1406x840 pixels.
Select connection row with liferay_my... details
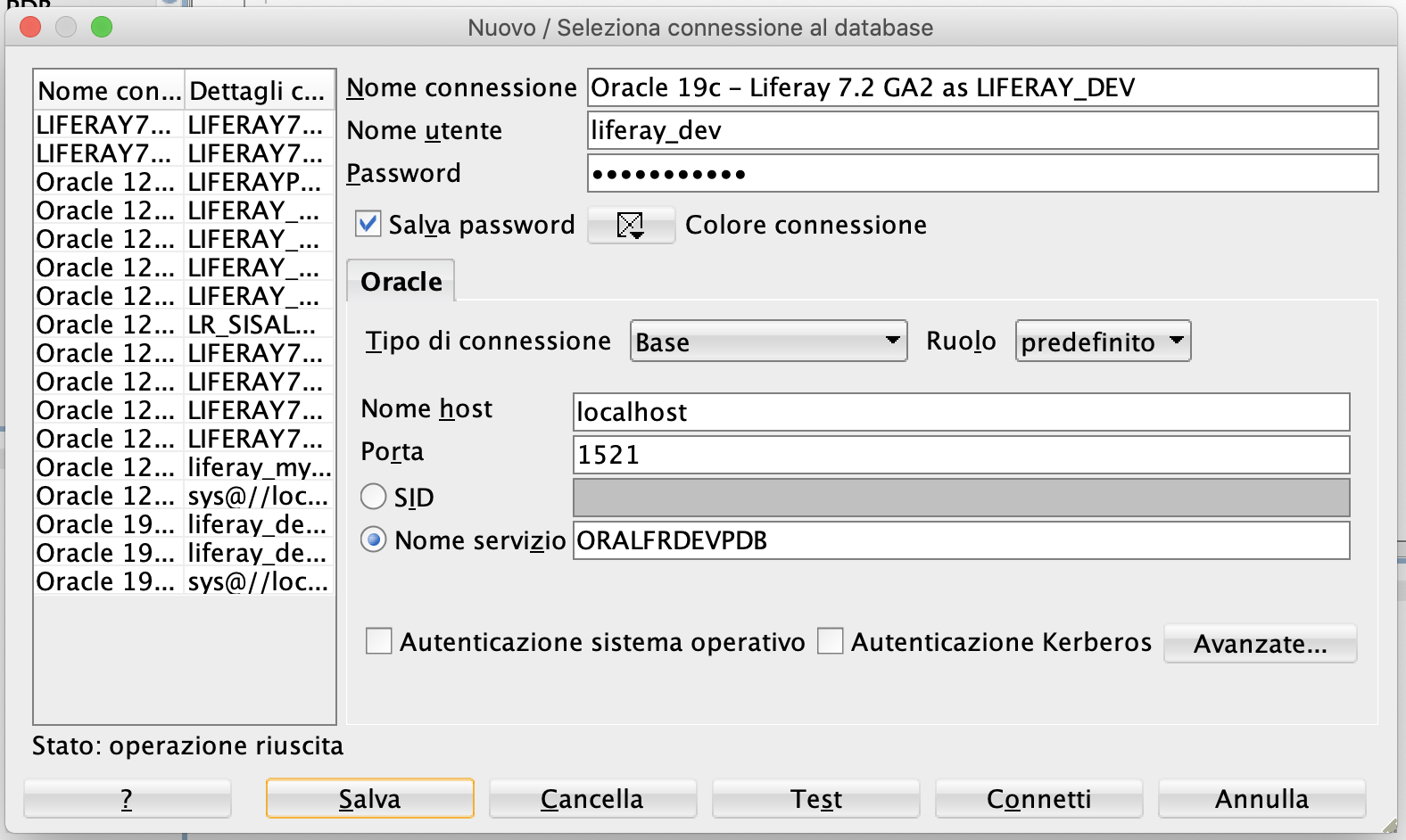click(185, 467)
